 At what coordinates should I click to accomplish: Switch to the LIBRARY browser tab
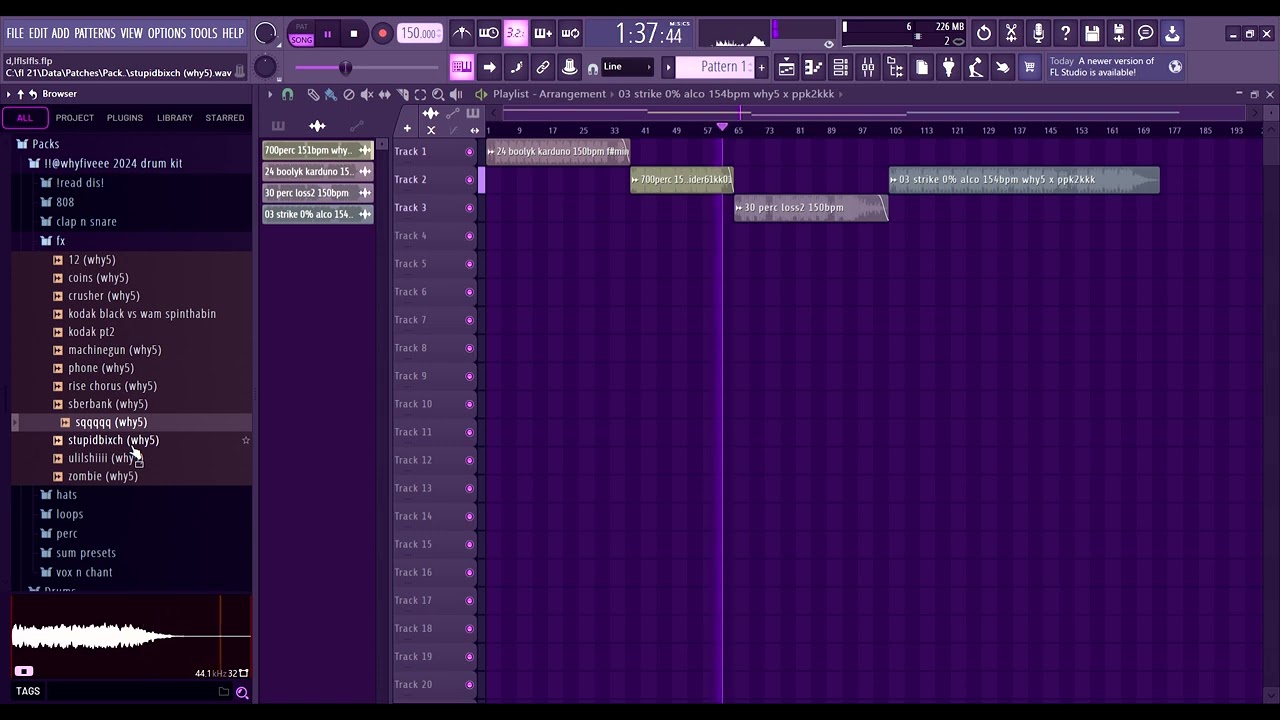pyautogui.click(x=174, y=118)
